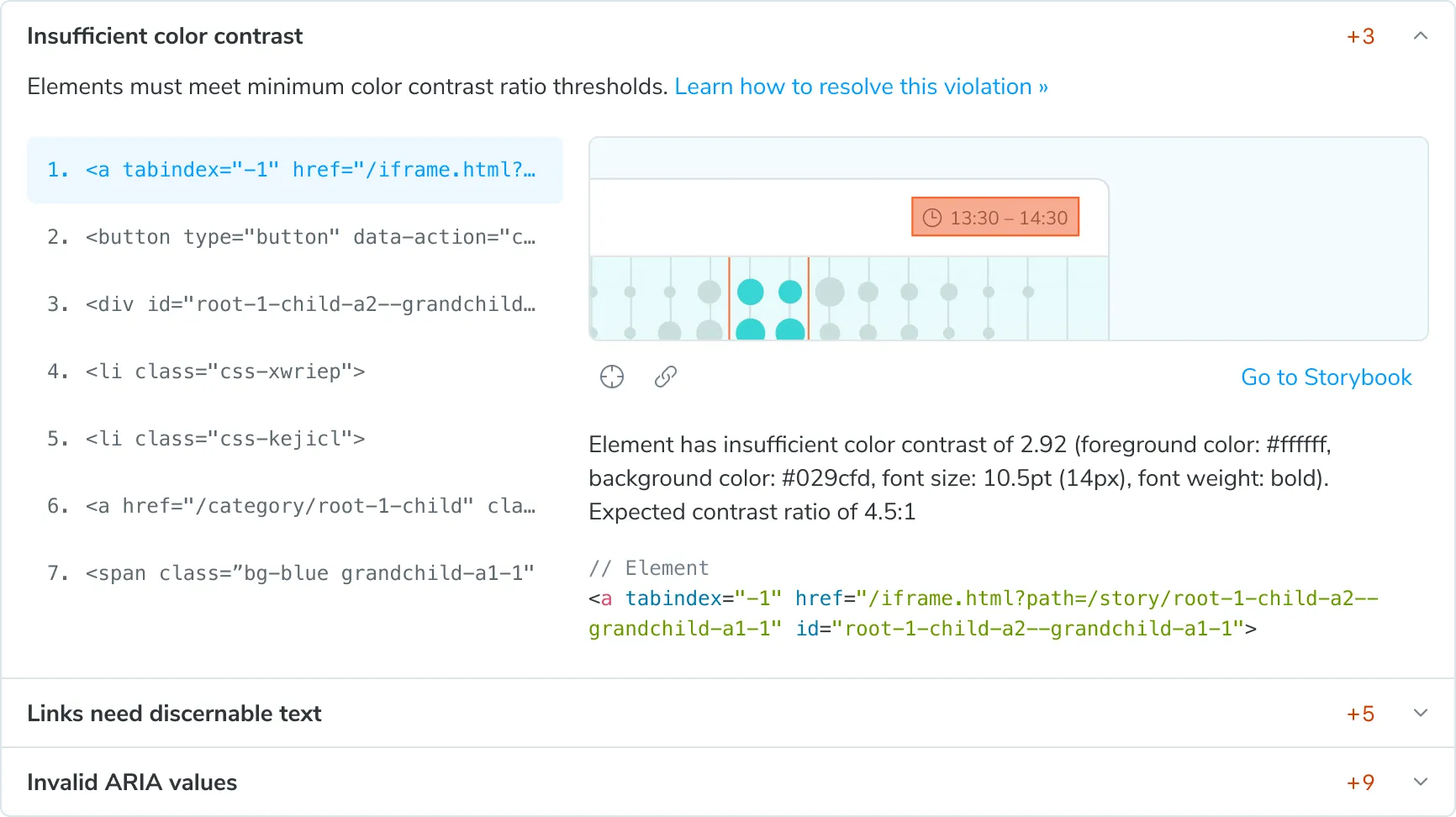Image resolution: width=1456 pixels, height=817 pixels.
Task: Click the +3 violation counter
Action: pos(1359,36)
